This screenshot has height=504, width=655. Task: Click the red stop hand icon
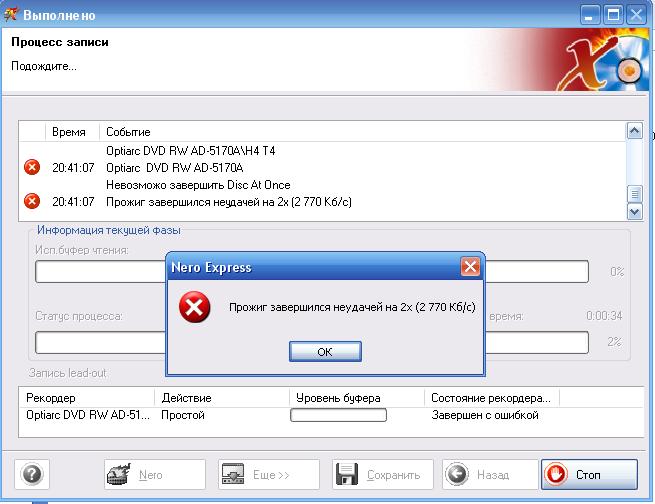click(556, 475)
